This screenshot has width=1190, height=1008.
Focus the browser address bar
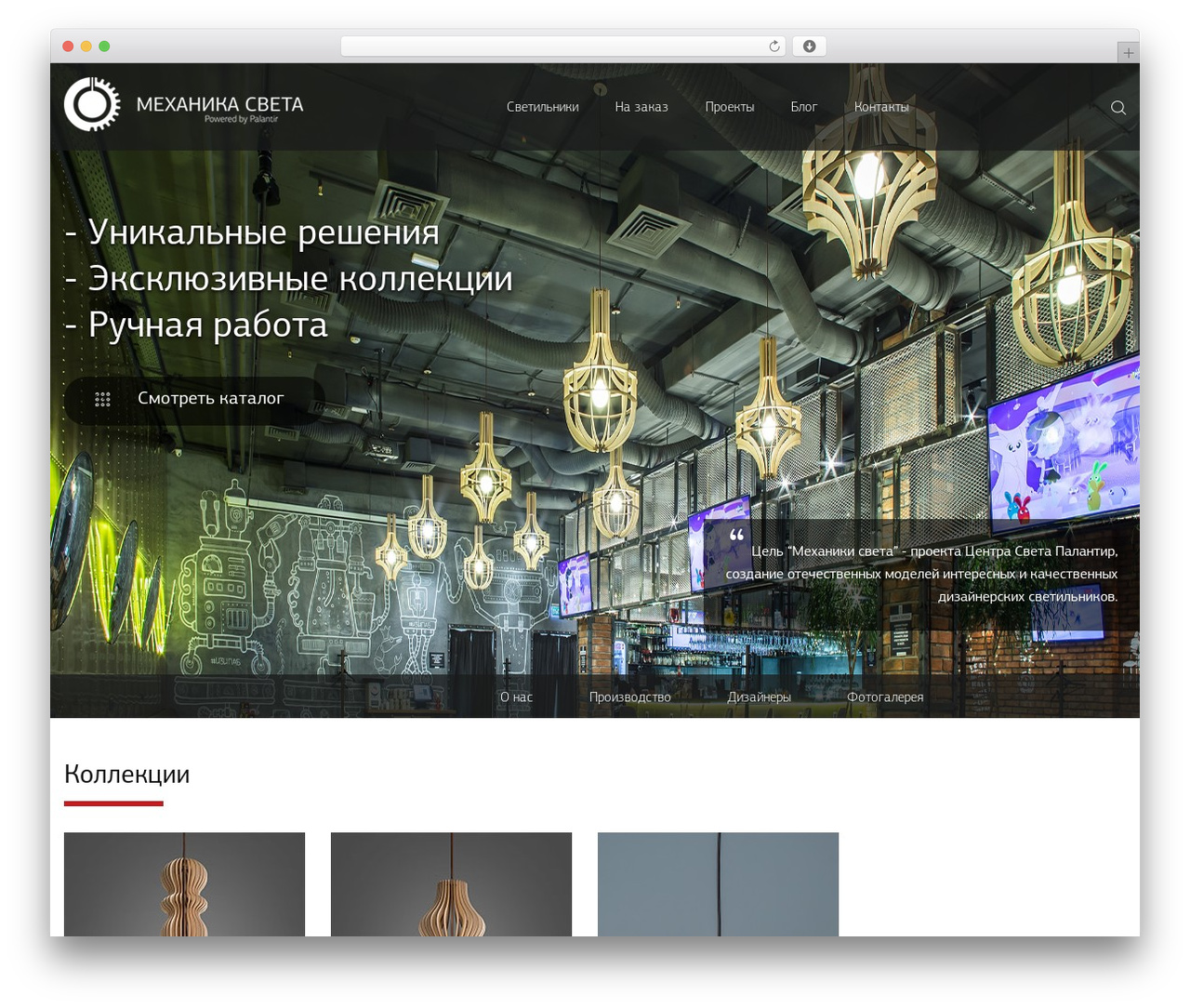coord(563,46)
